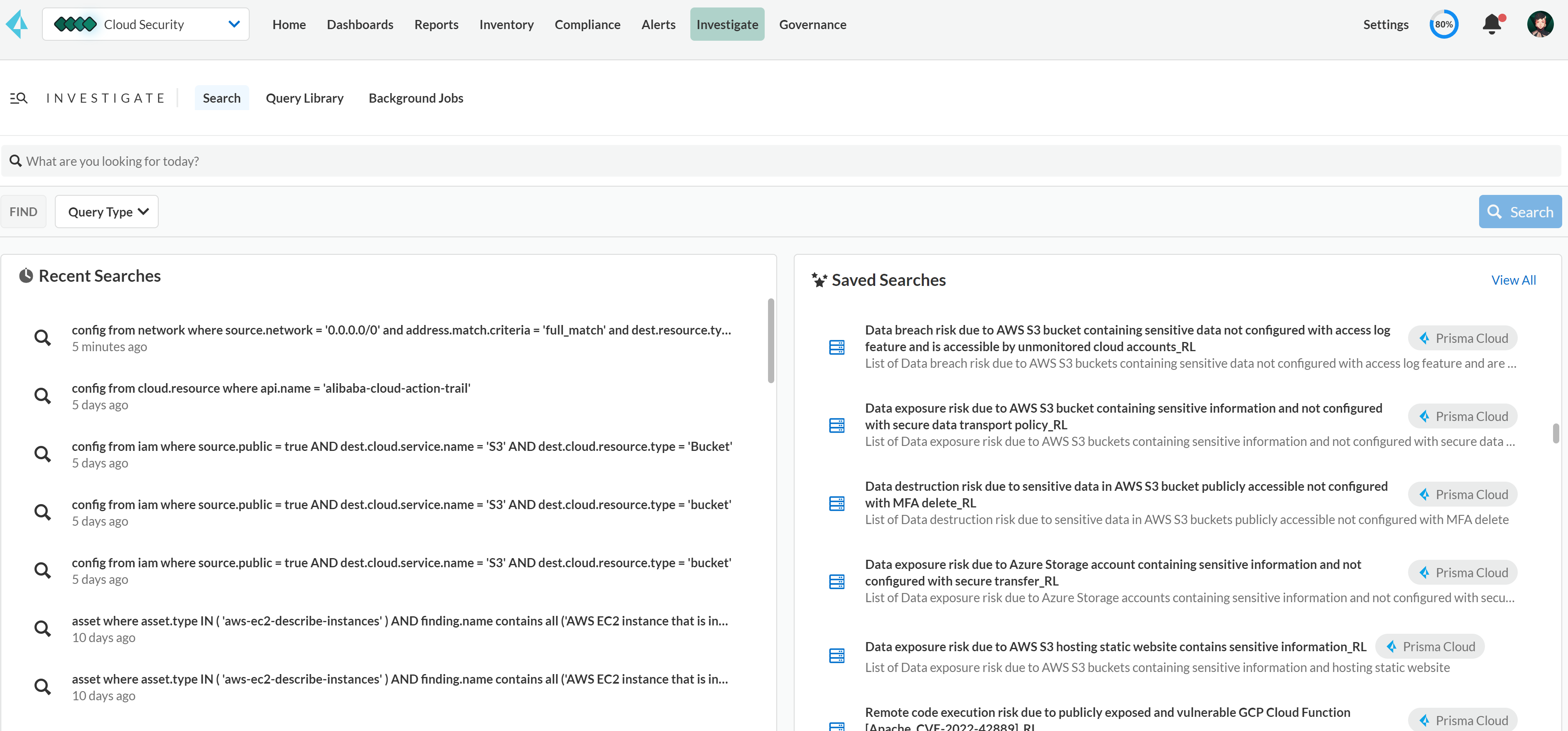Open the Compliance menu
The height and width of the screenshot is (731, 1568).
[587, 25]
